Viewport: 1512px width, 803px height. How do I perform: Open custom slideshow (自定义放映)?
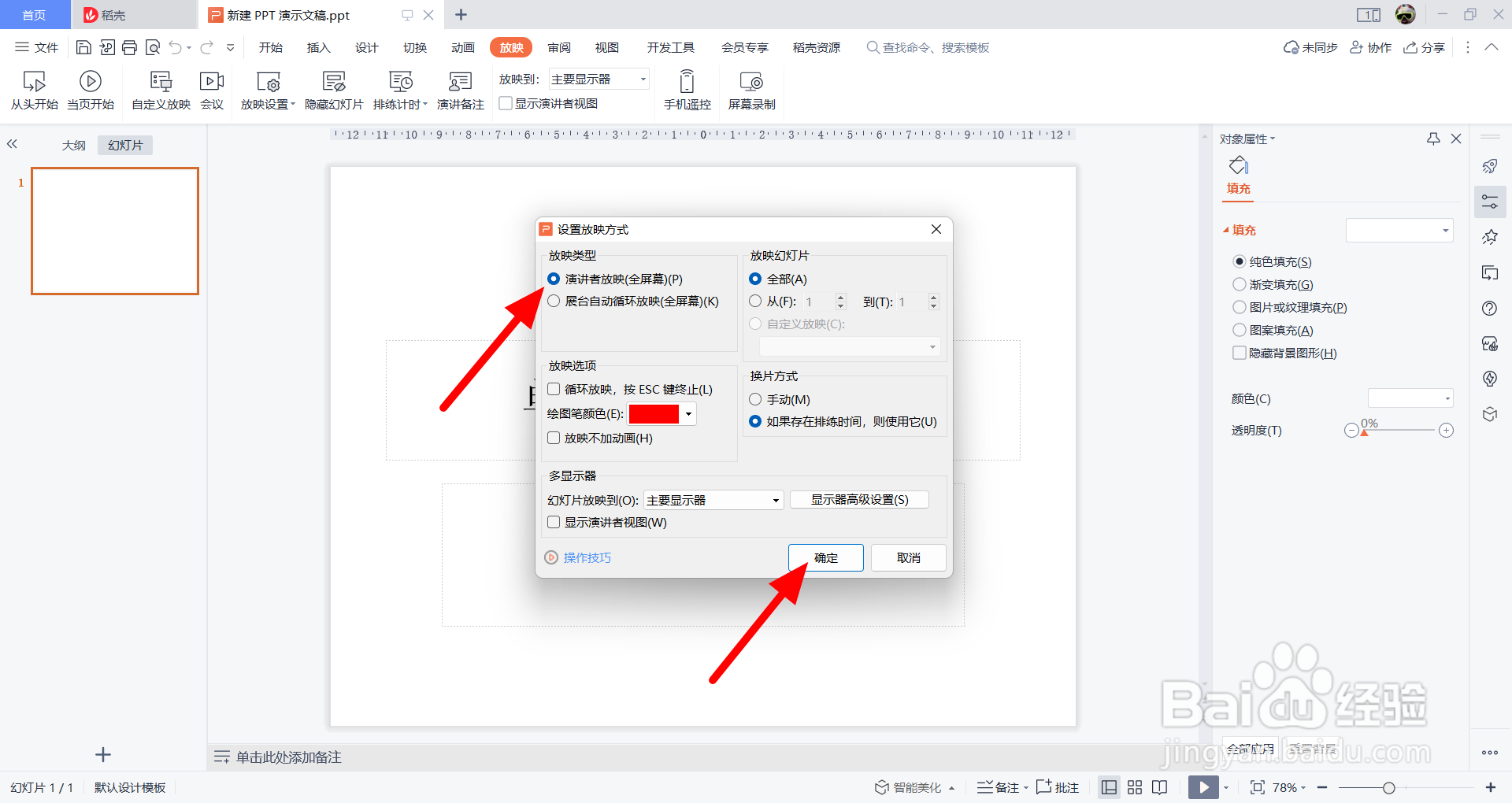[161, 91]
